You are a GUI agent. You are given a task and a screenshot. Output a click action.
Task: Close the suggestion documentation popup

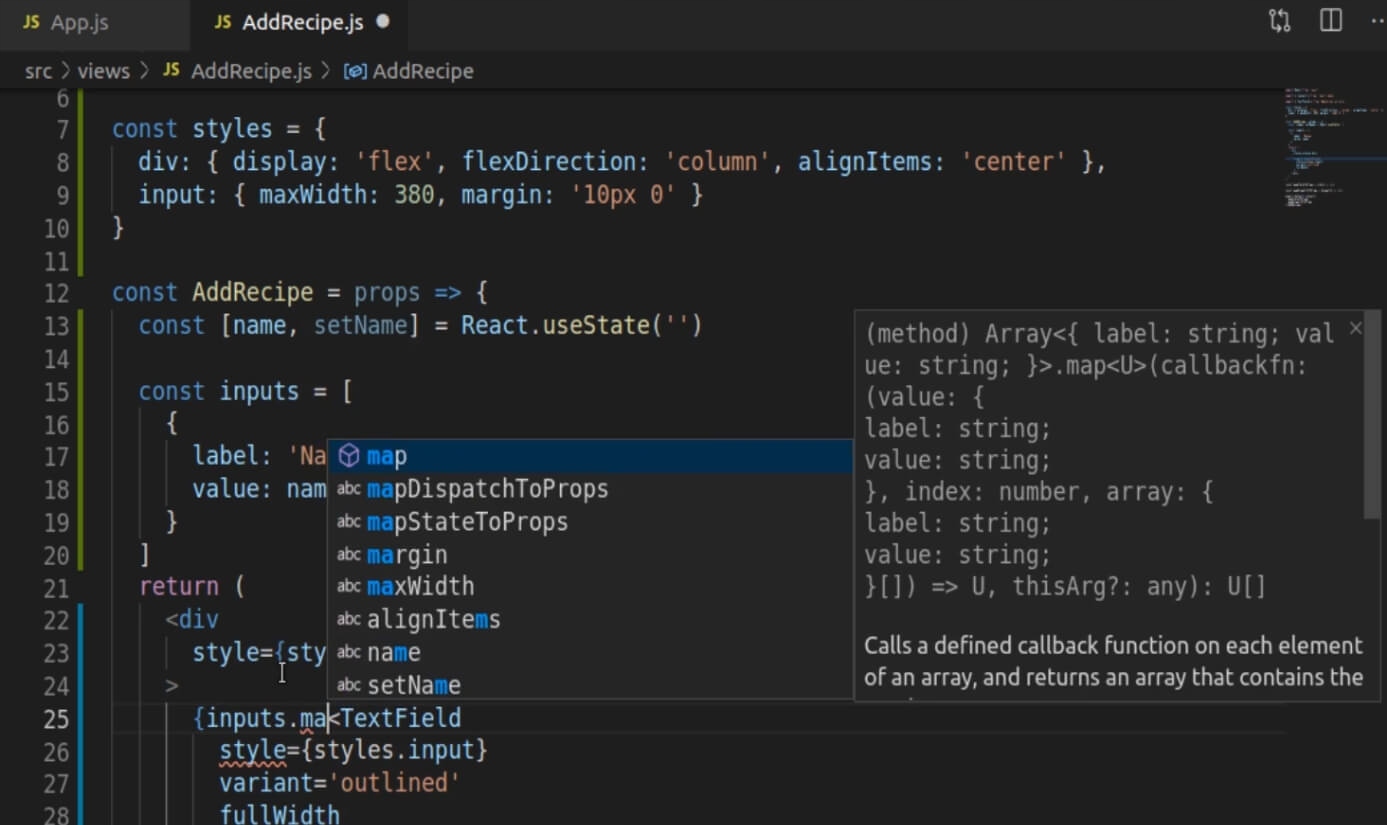[1355, 329]
